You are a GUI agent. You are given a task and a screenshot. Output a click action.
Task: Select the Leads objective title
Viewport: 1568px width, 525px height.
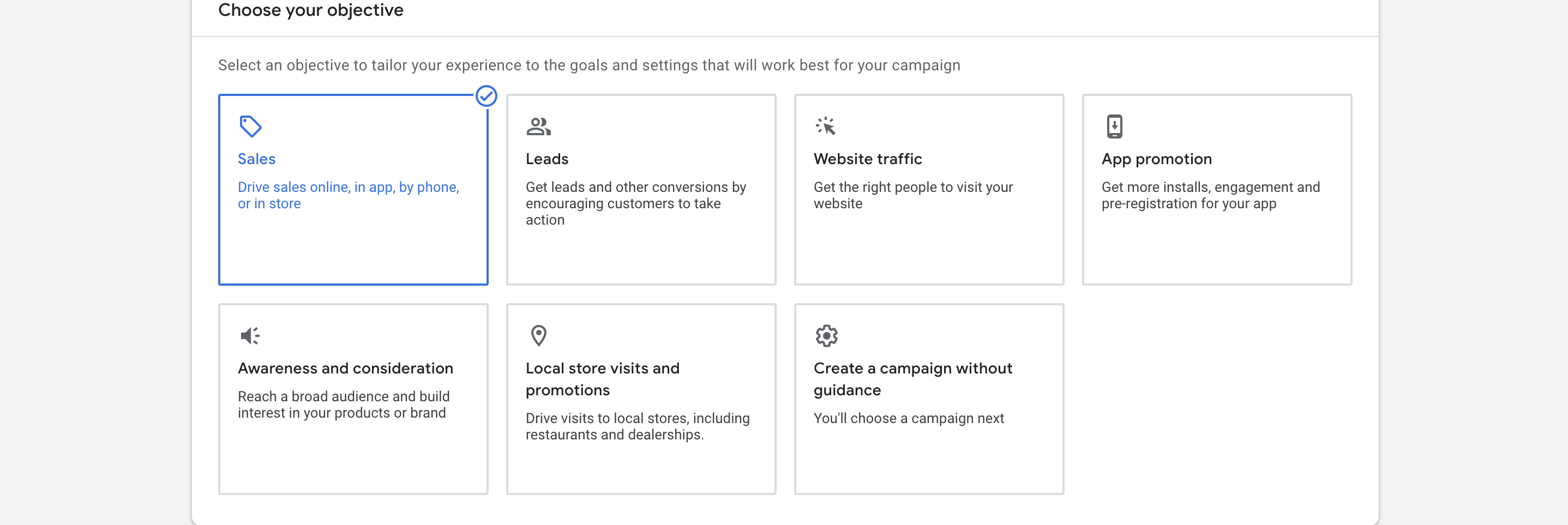[x=546, y=159]
